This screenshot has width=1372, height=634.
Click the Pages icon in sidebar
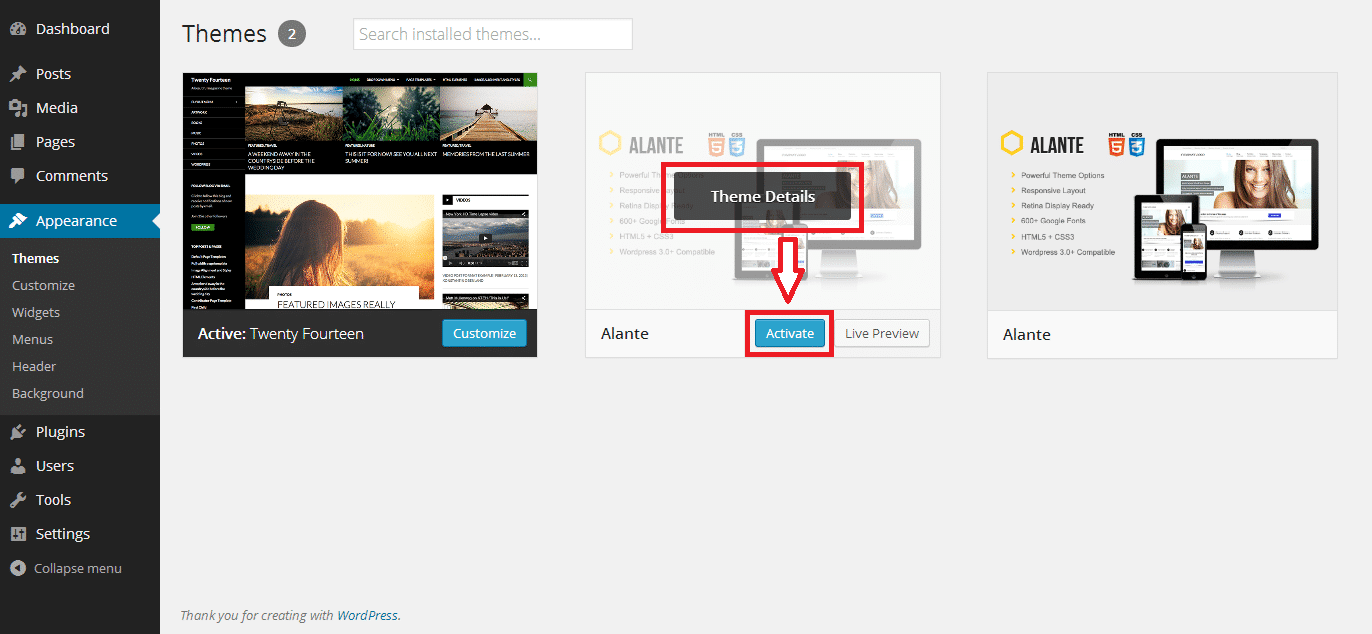[x=18, y=142]
